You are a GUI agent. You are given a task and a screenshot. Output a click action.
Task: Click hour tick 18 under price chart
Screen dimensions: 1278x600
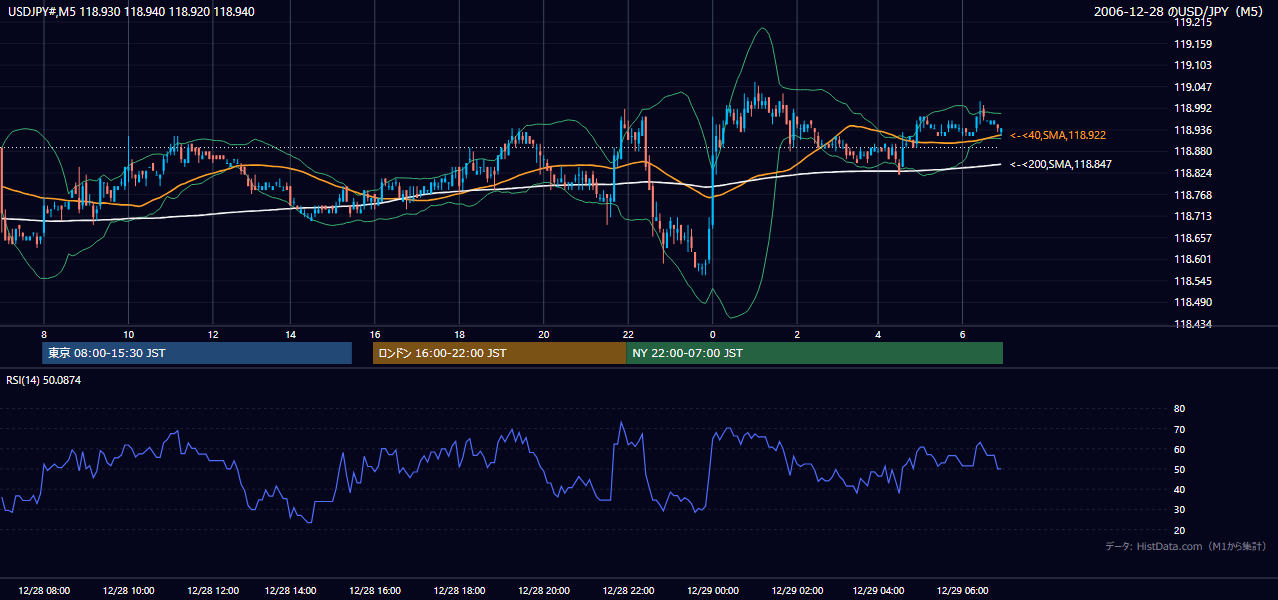pos(459,334)
